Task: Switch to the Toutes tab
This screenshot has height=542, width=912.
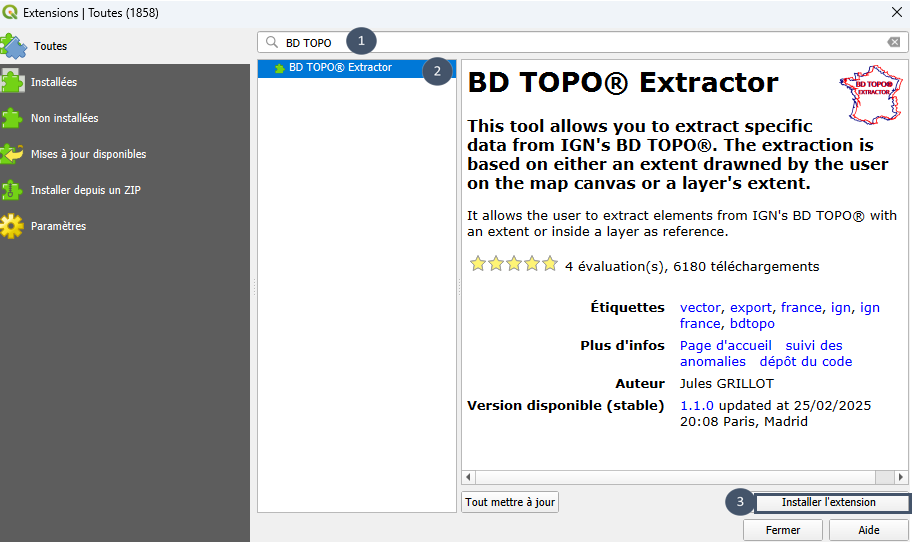Action: 125,46
